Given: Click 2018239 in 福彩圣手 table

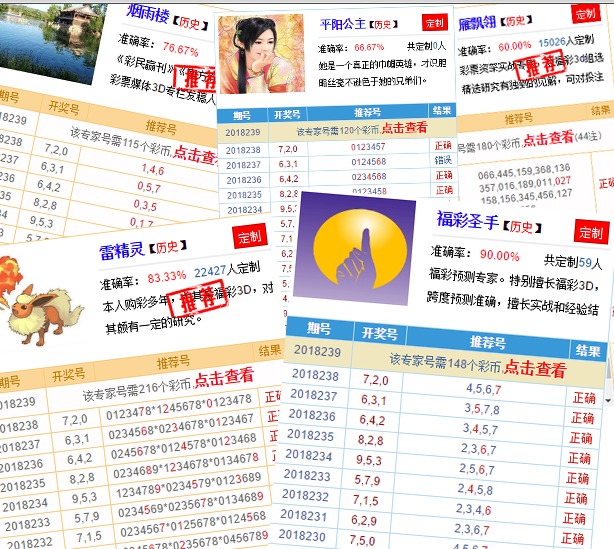Looking at the screenshot, I should pos(317,350).
